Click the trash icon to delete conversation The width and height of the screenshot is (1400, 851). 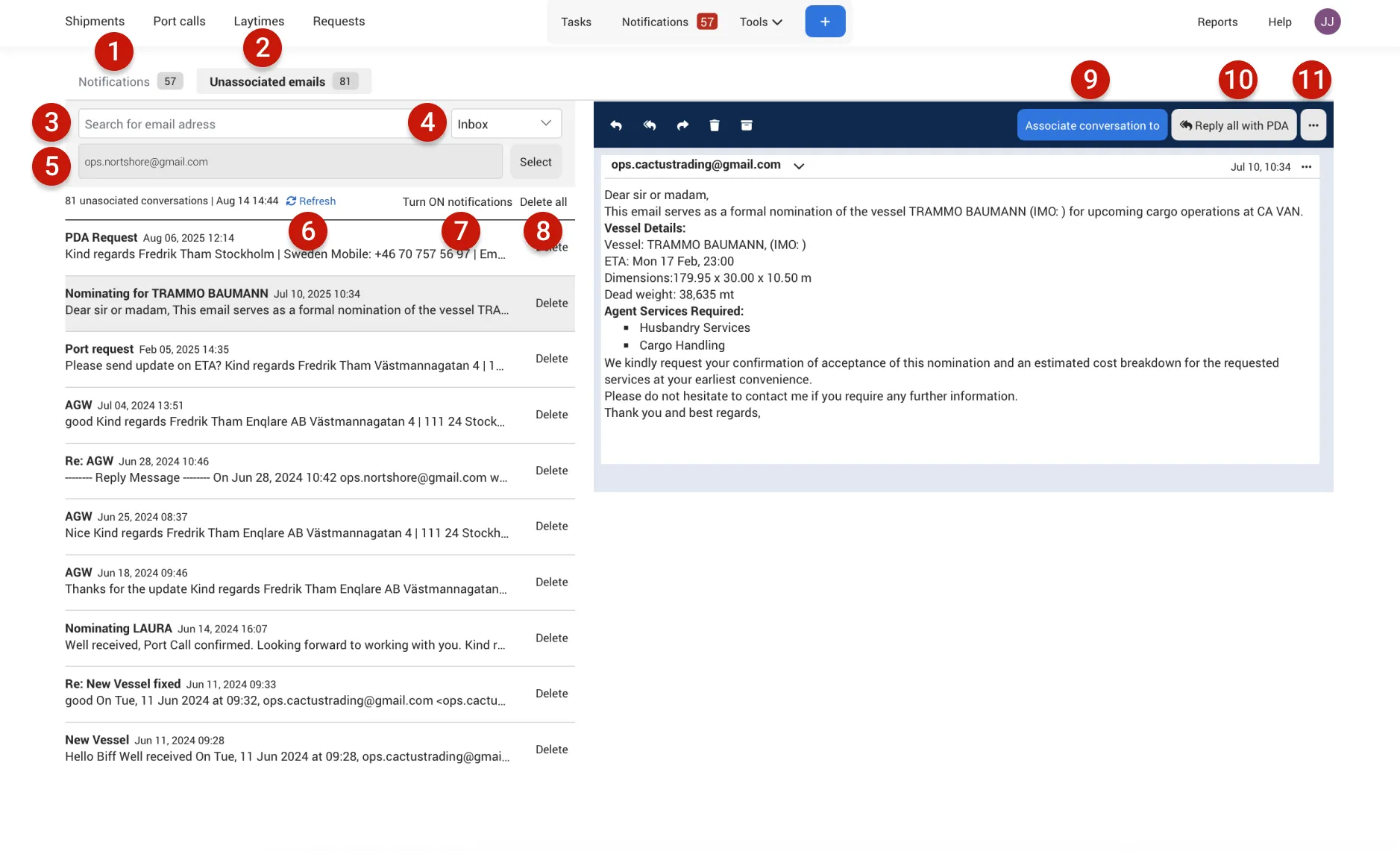click(x=715, y=125)
